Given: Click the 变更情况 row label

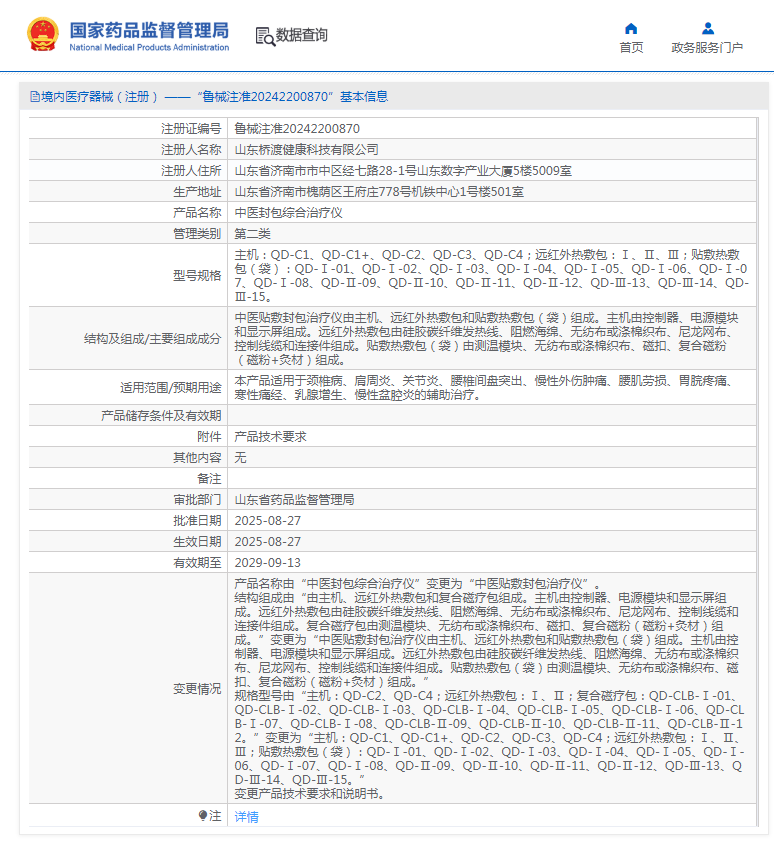Looking at the screenshot, I should [197, 689].
